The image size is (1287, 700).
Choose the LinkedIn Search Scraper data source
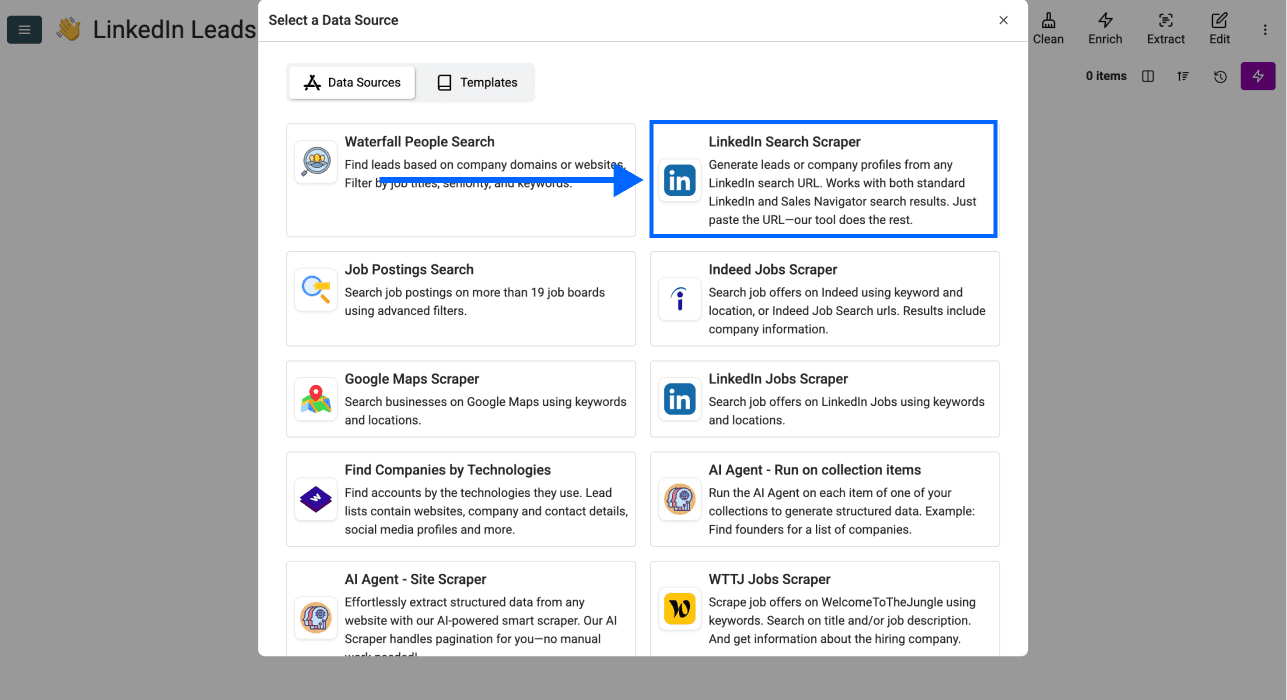tap(823, 179)
